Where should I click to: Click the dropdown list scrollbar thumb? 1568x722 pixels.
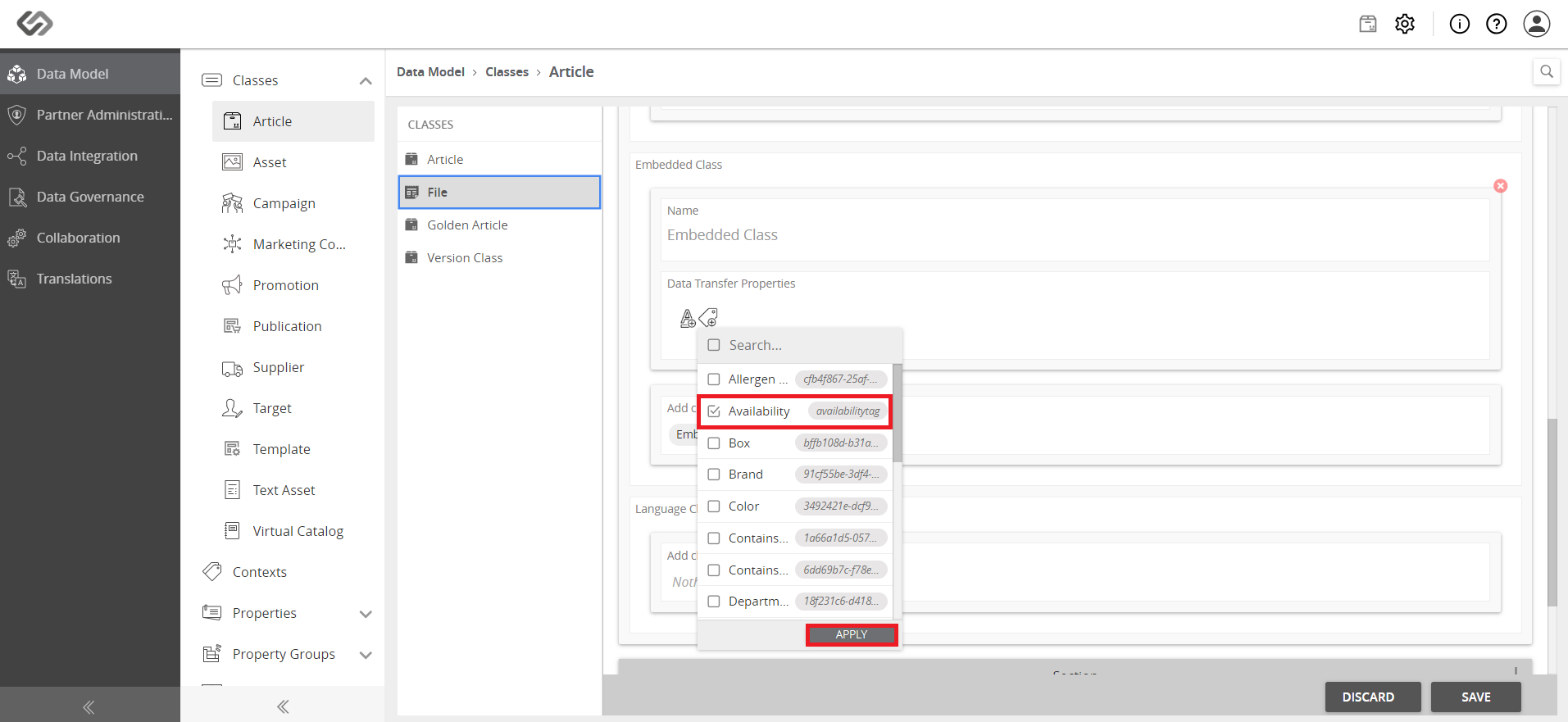point(898,413)
